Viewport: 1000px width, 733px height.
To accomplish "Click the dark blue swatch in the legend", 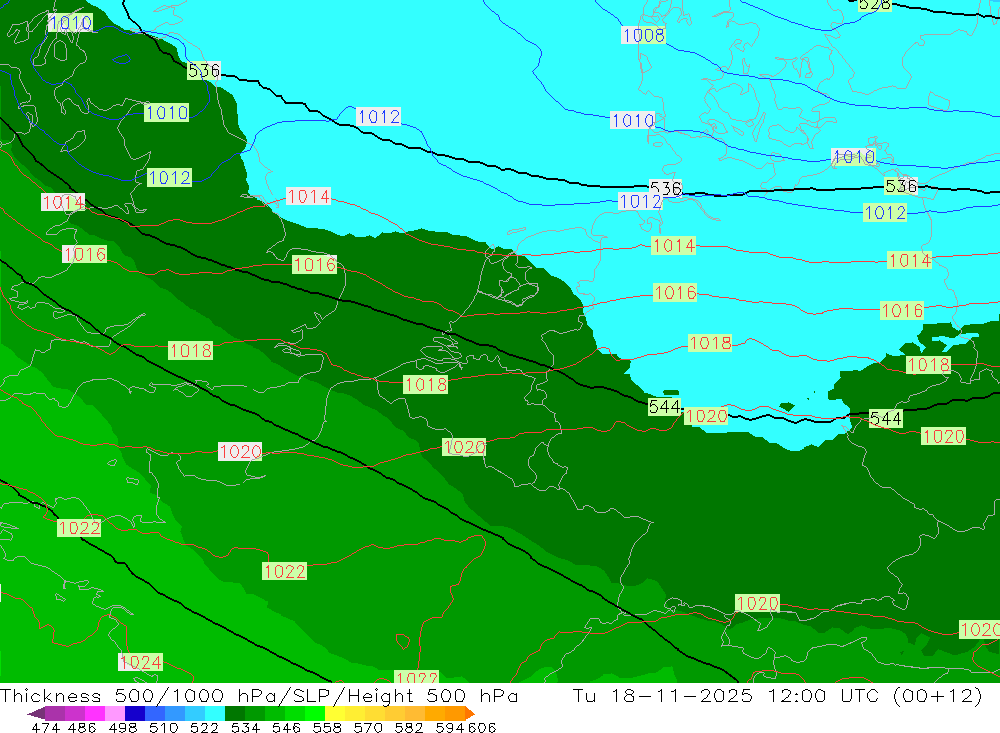I will pos(135,713).
